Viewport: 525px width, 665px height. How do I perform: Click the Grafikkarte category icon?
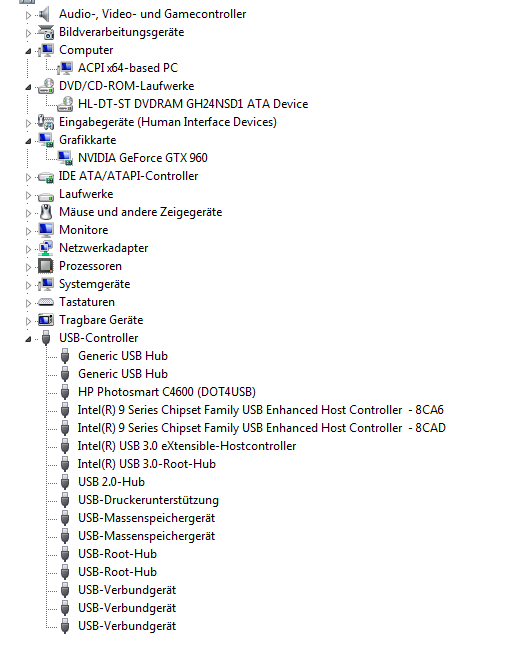46,140
